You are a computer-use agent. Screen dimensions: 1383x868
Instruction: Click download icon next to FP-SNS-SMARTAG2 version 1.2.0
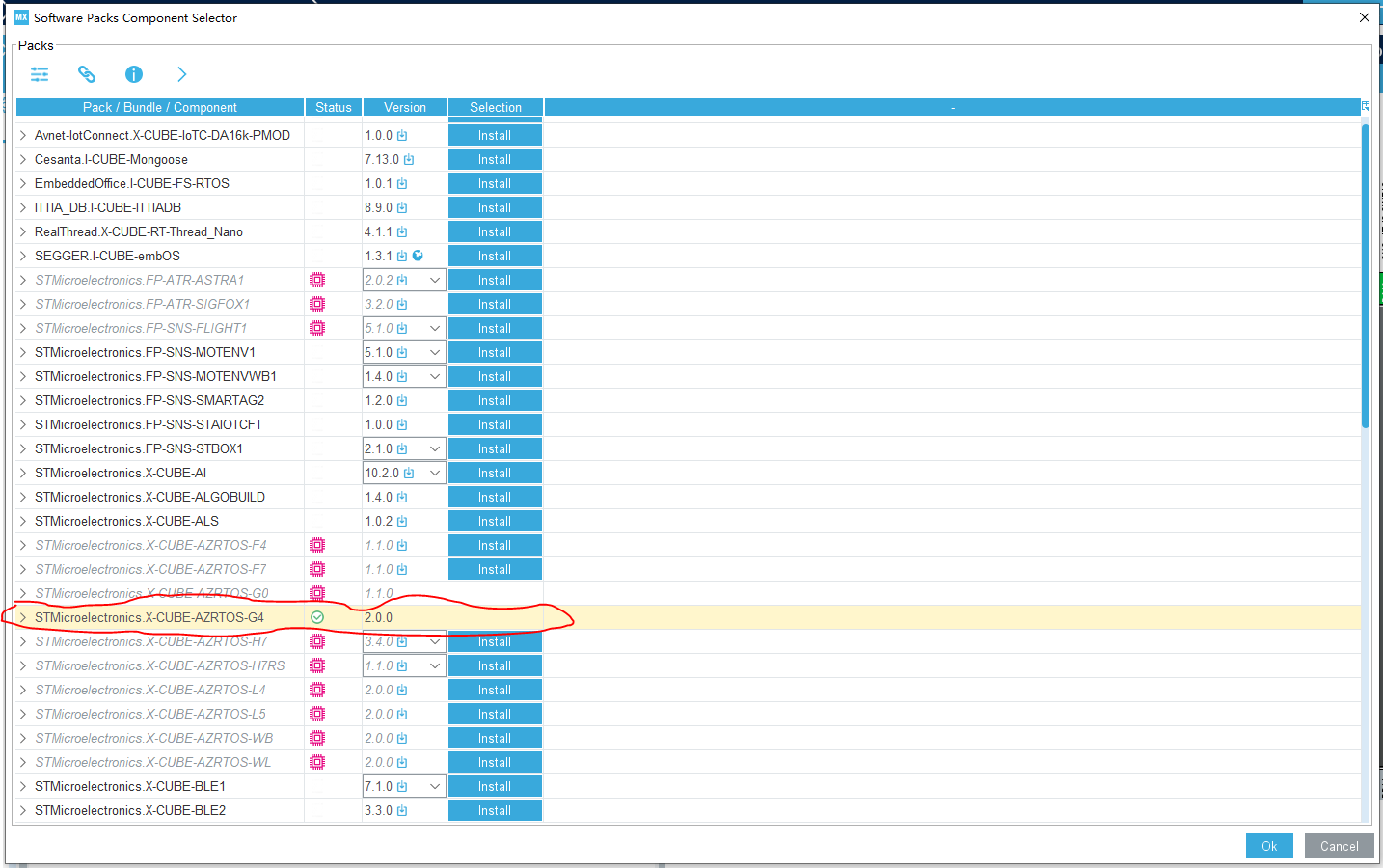point(402,401)
